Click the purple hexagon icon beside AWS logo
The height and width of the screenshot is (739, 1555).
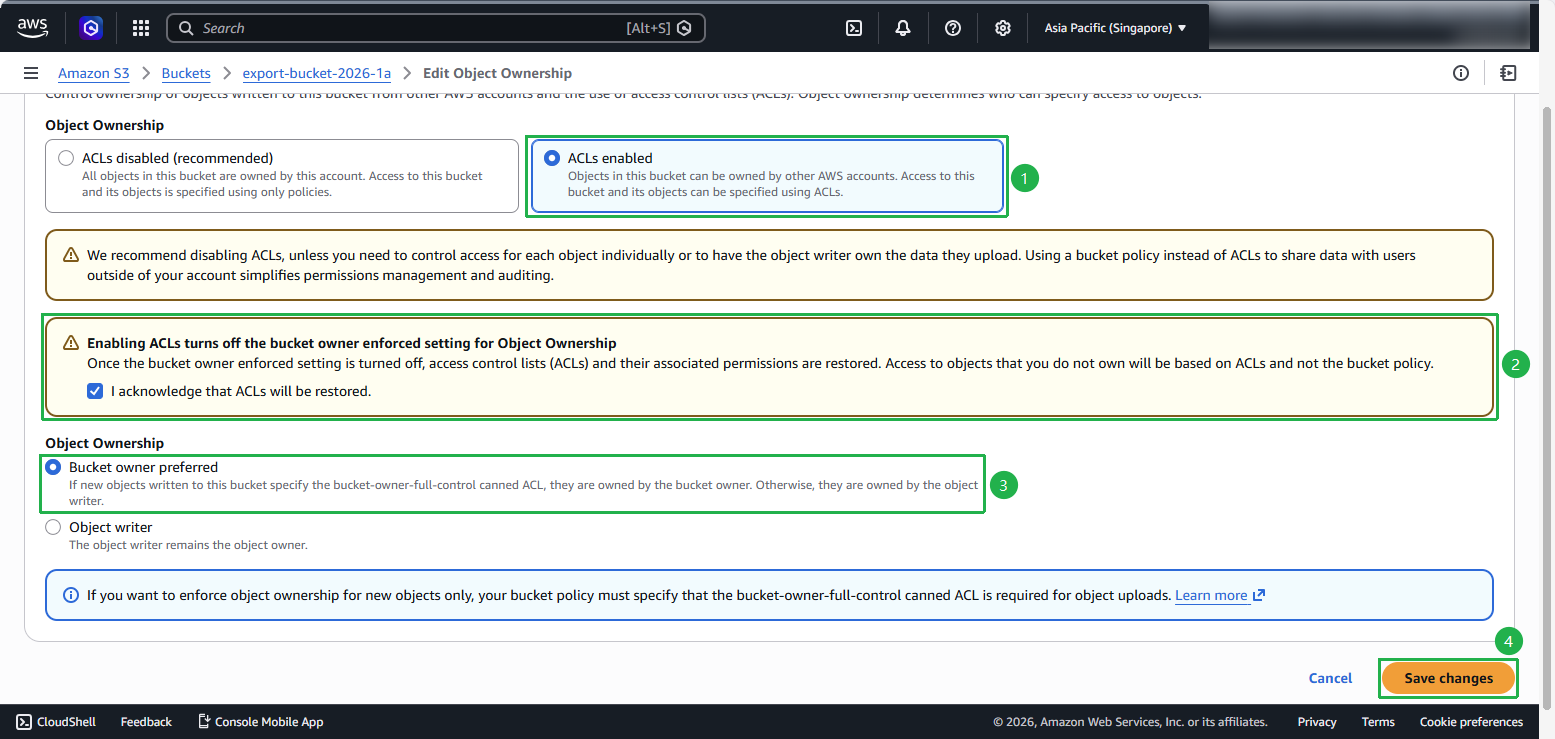91,28
